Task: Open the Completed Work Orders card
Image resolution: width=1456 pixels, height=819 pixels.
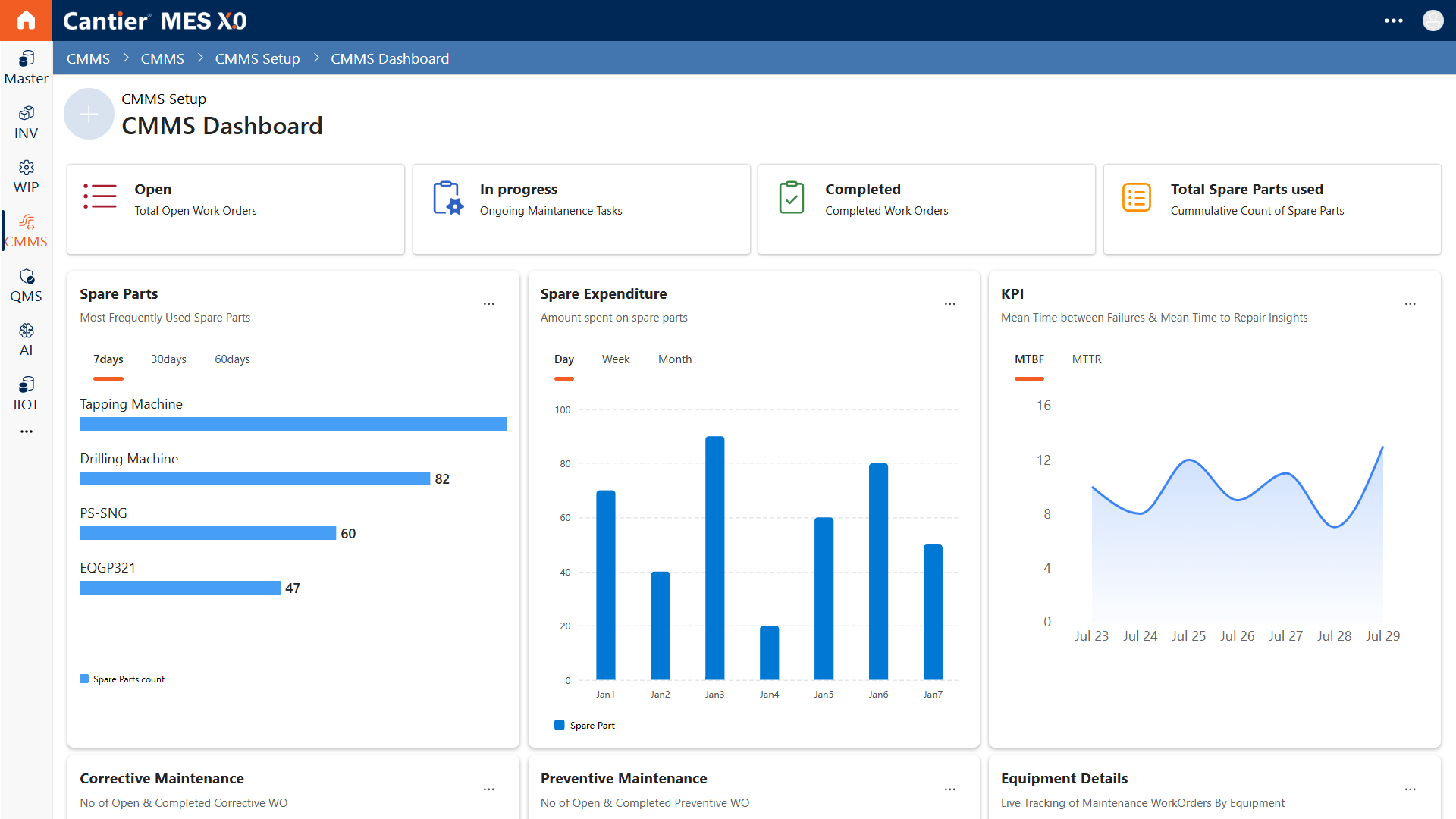Action: coord(927,209)
